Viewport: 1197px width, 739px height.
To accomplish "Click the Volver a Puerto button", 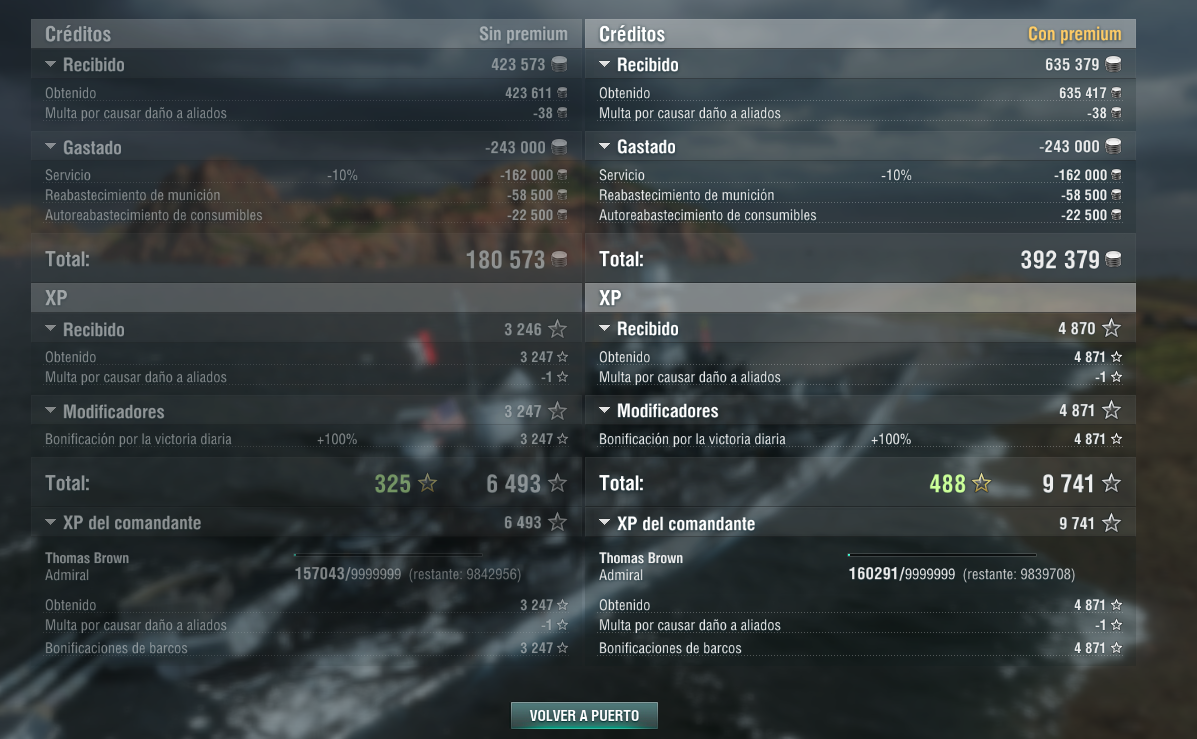I will click(584, 715).
